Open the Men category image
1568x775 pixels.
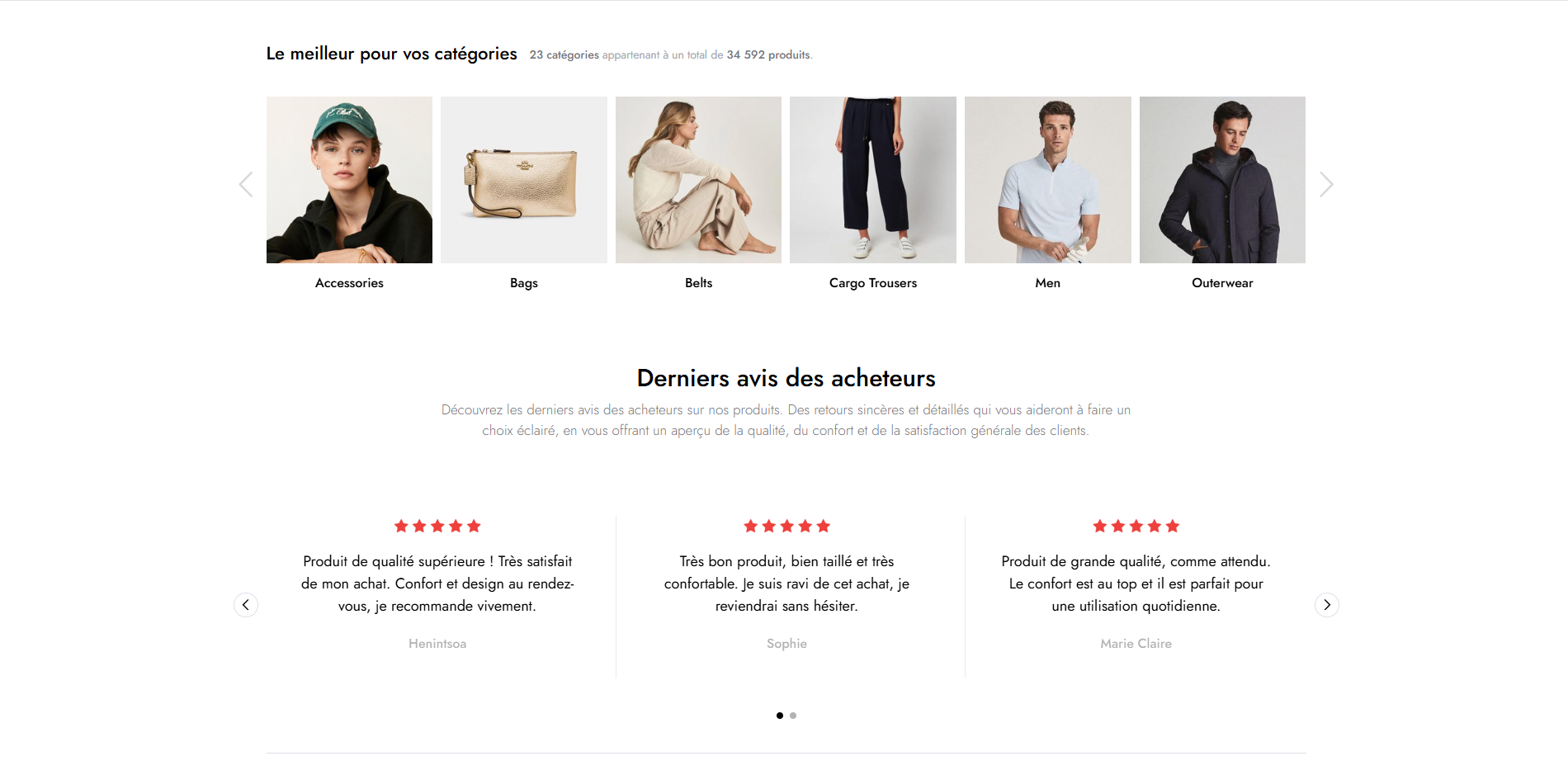(1048, 180)
